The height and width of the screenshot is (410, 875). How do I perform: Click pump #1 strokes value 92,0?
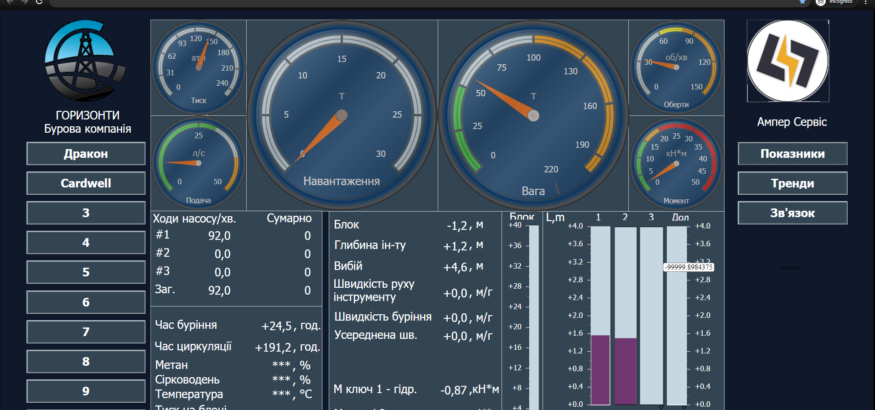(219, 236)
